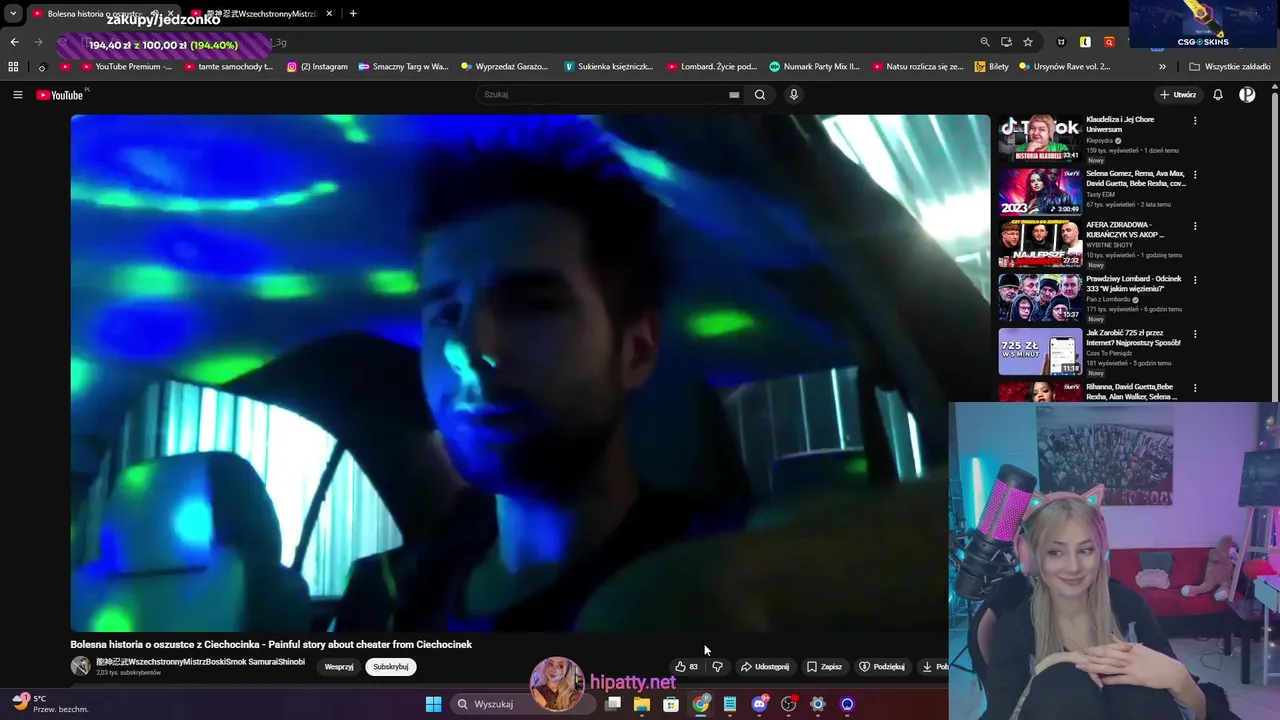Open the (2) Instagram bookmark
1280x720 pixels.
(x=317, y=67)
